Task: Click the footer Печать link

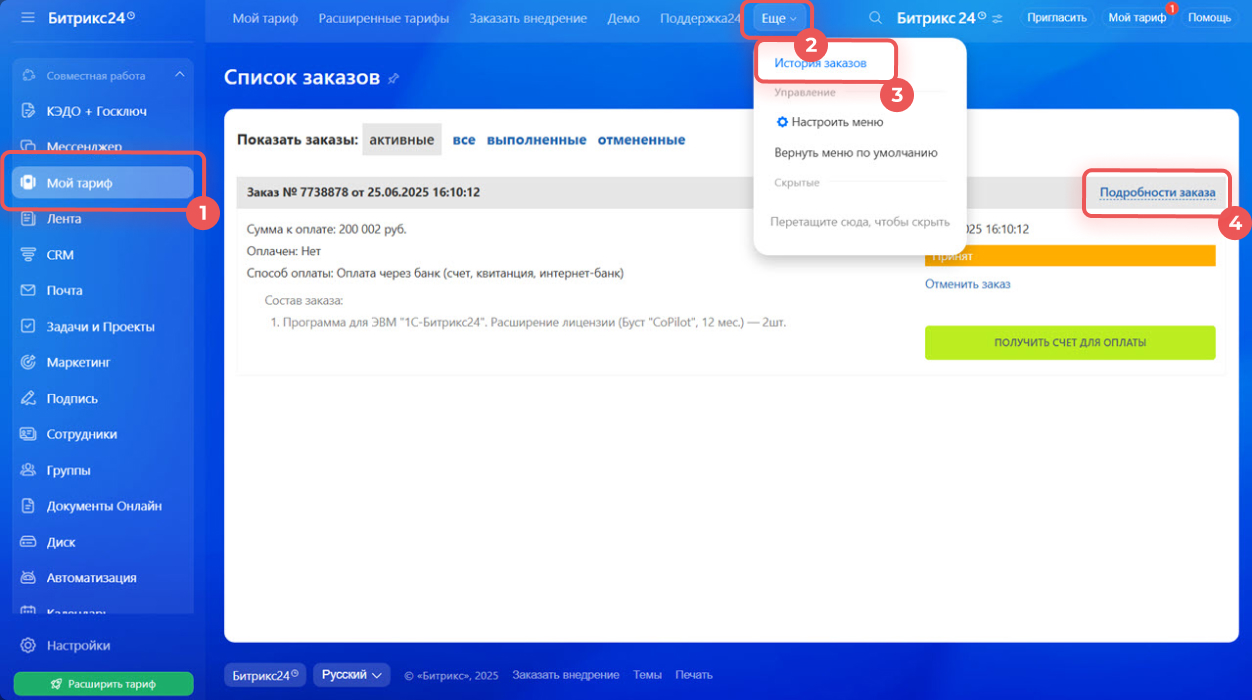Action: tap(694, 675)
